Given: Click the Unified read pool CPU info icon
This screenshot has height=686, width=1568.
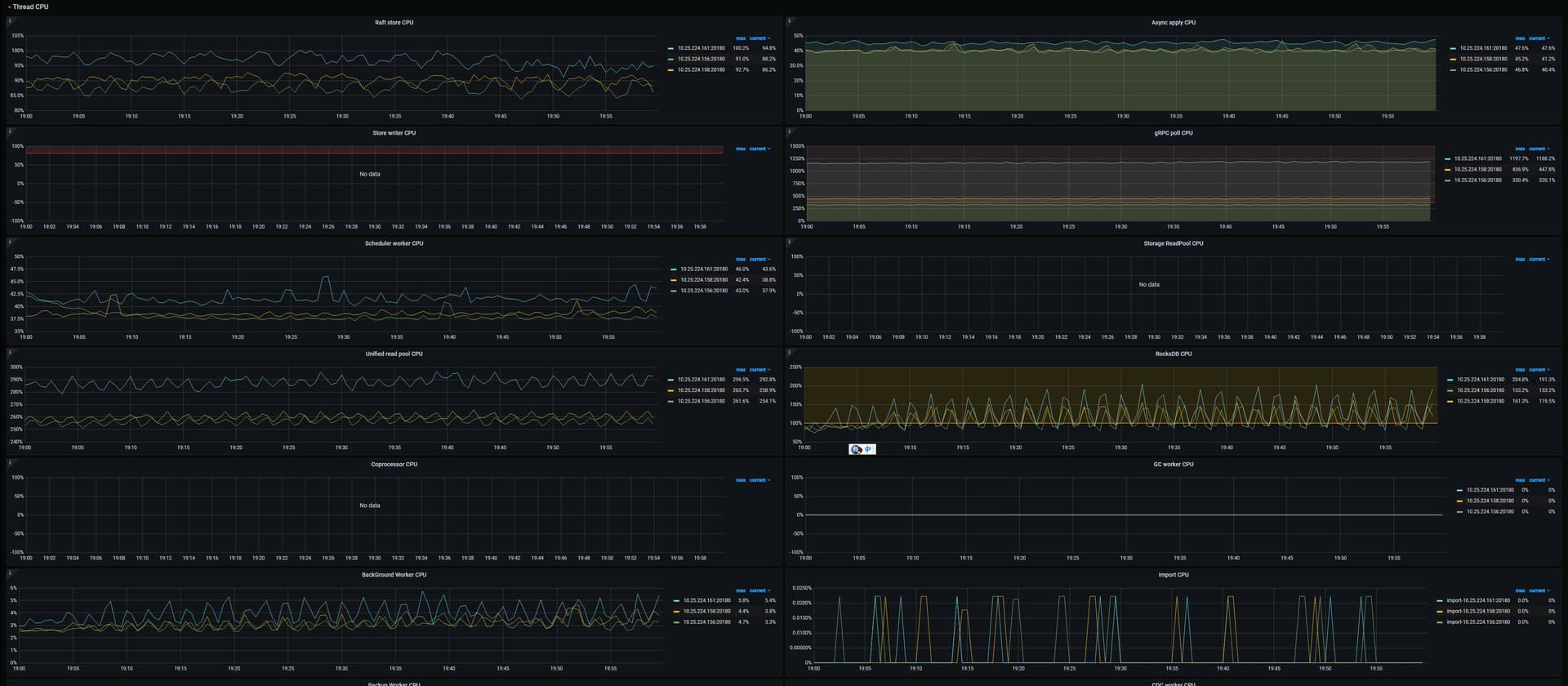Looking at the screenshot, I should (x=10, y=352).
